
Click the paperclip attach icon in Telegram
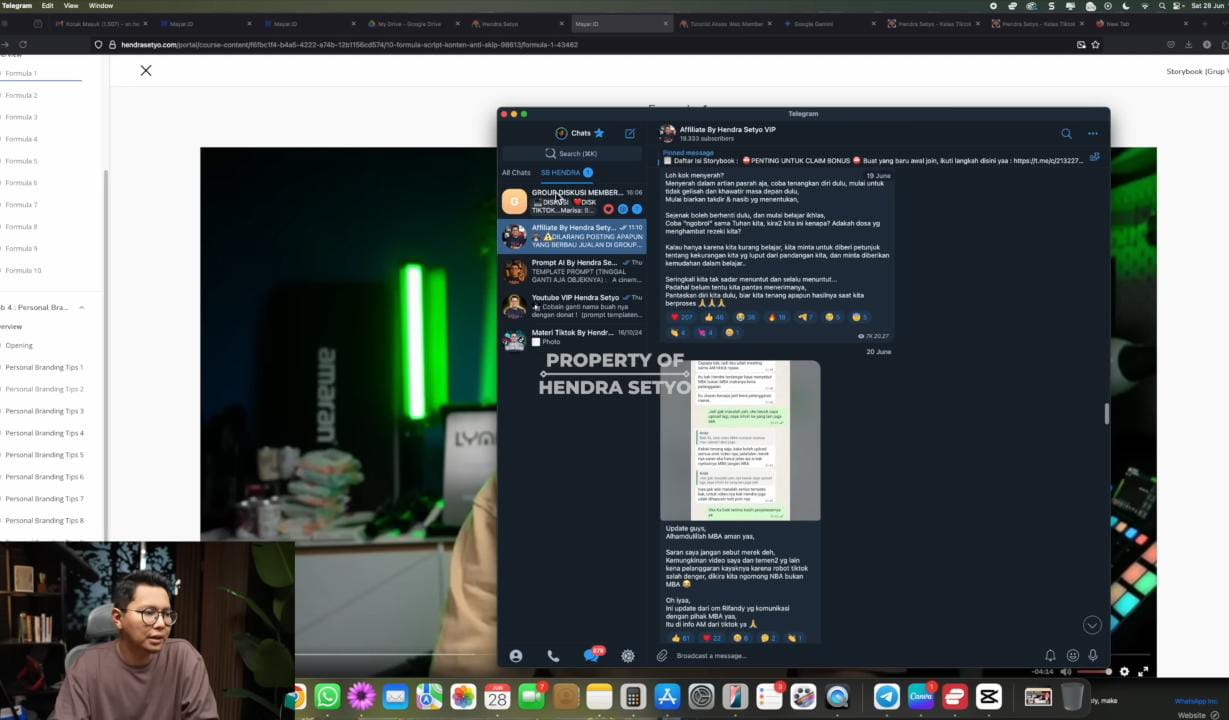[x=662, y=656]
